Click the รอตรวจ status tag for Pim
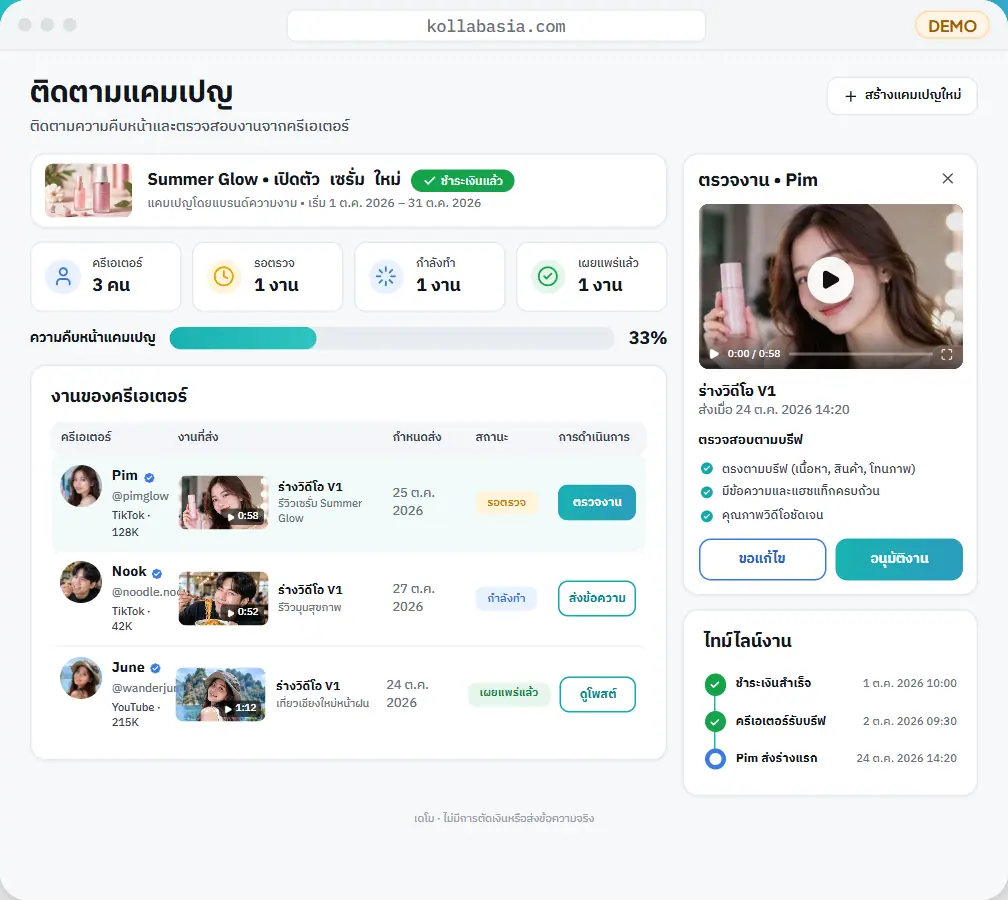1008x900 pixels. click(x=507, y=502)
